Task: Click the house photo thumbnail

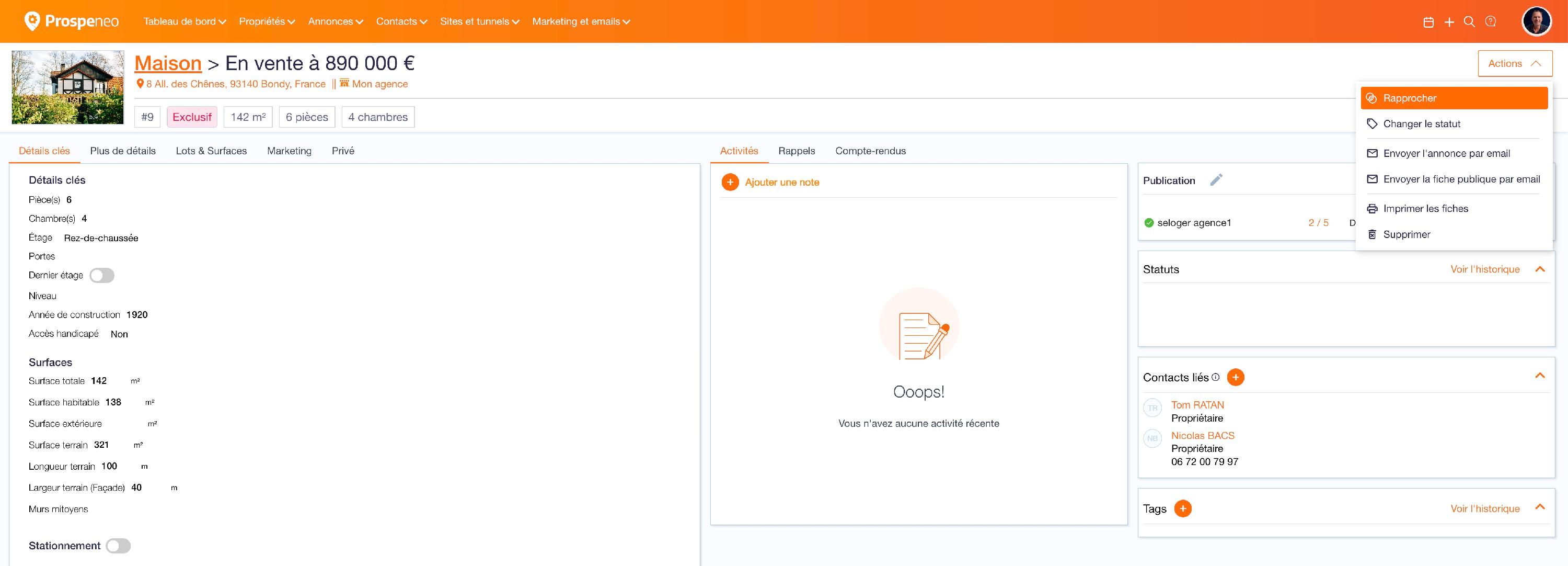Action: 67,87
